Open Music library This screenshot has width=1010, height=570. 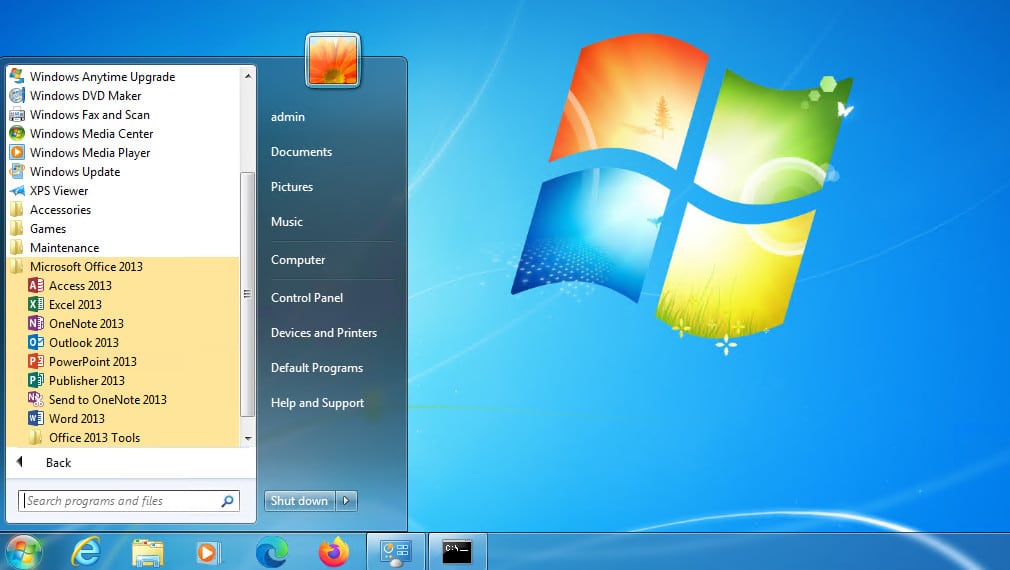click(x=287, y=222)
